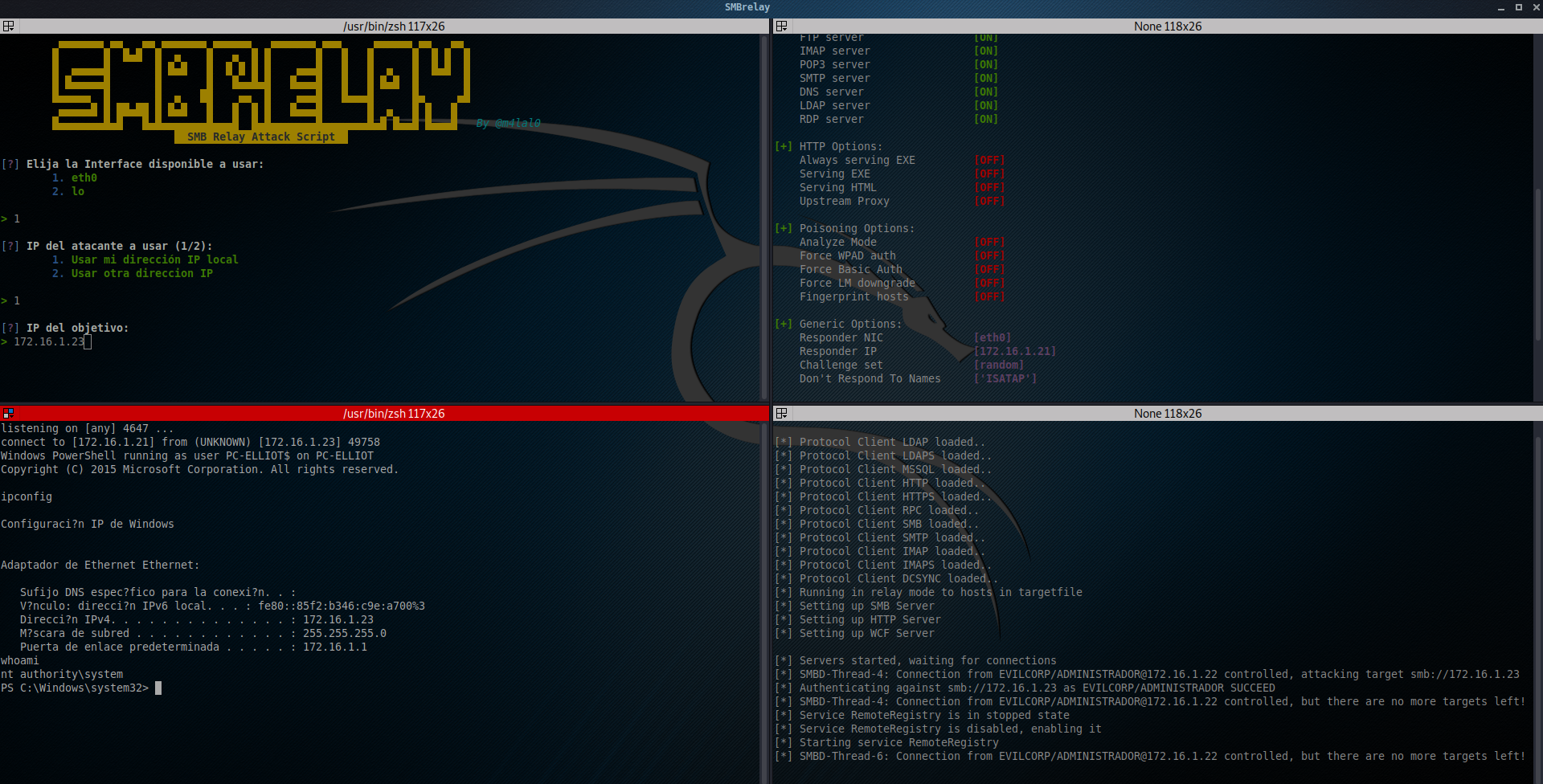This screenshot has width=1543, height=784.
Task: Click 'Usar otra direccion IP' option
Action: [x=142, y=274]
